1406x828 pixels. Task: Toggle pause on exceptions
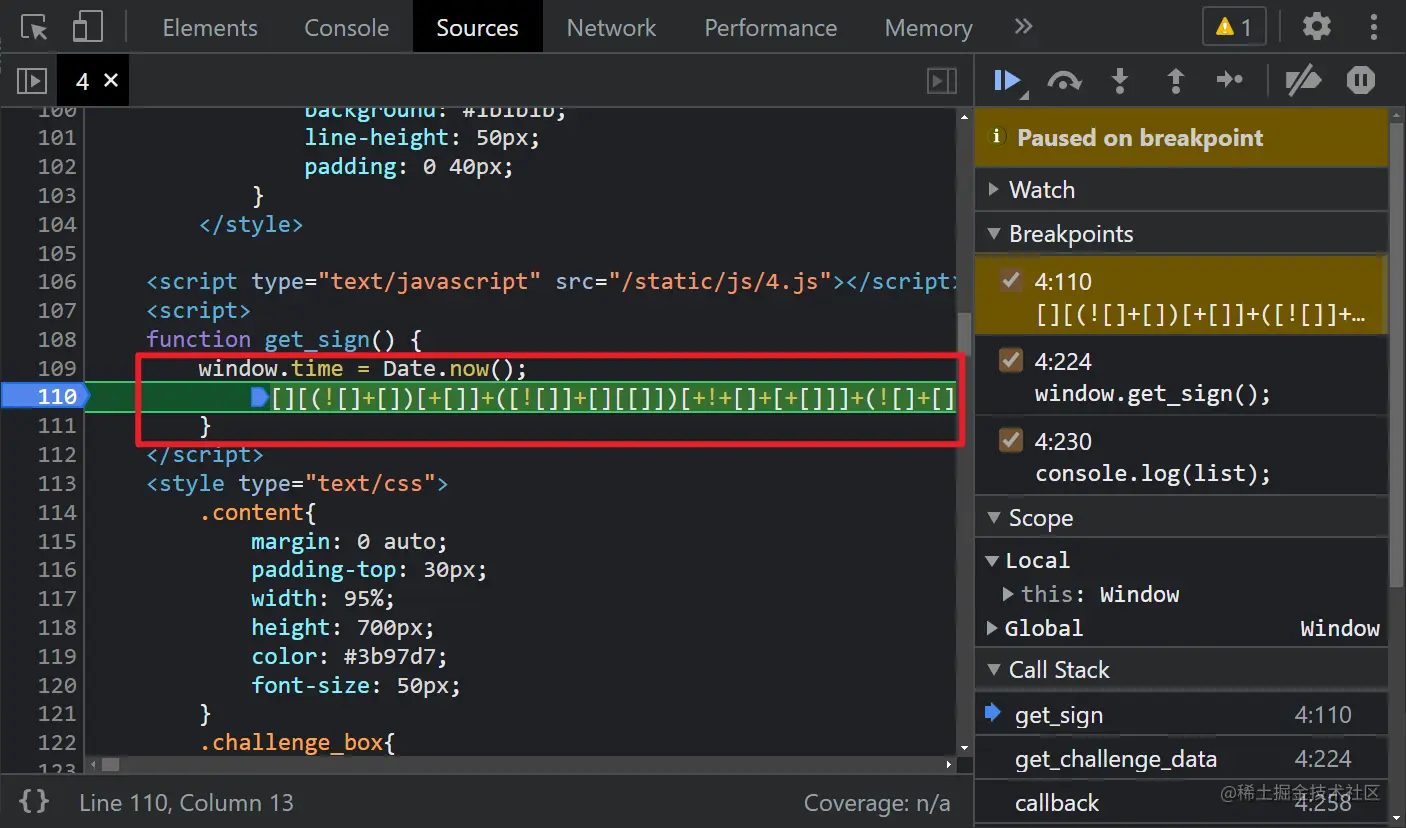coord(1361,80)
